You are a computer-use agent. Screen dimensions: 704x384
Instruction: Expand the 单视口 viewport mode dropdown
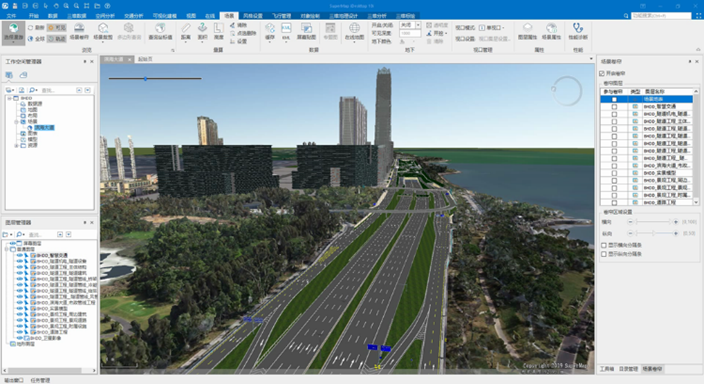[x=492, y=28]
